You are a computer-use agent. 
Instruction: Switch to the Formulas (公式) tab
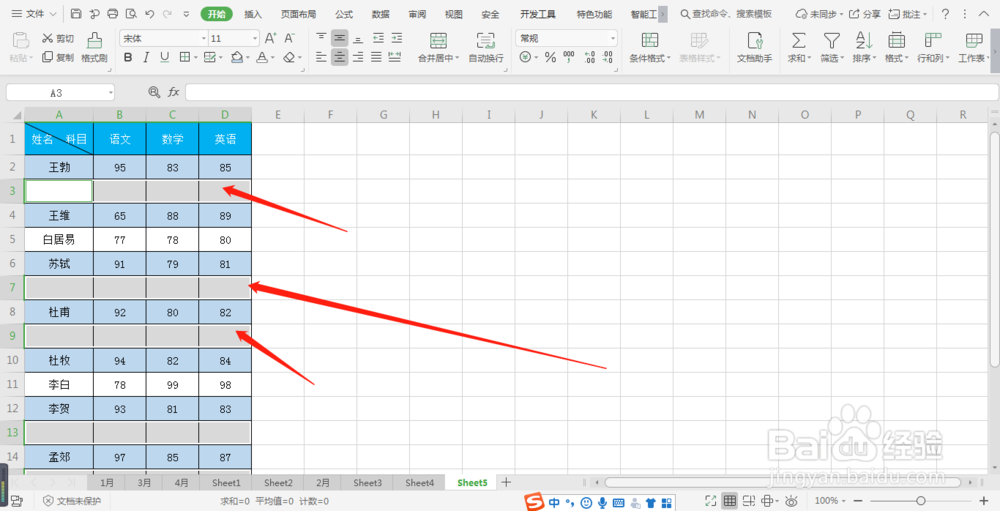tap(344, 14)
